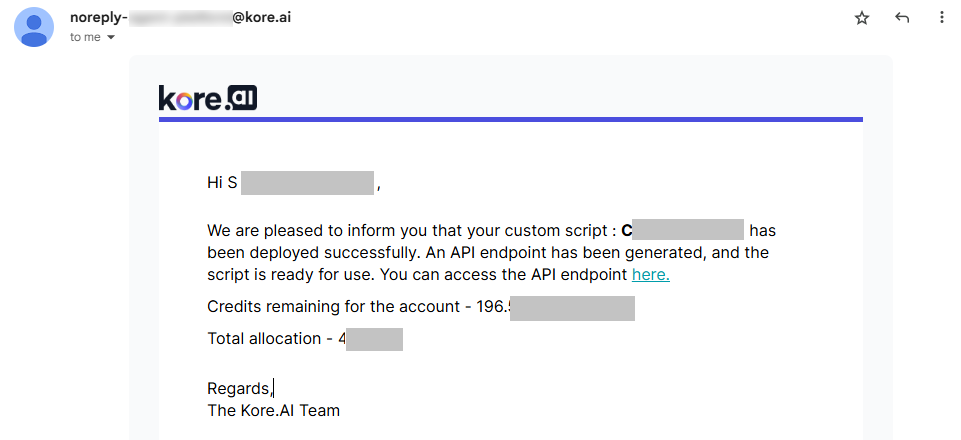This screenshot has height=440, width=961.
Task: Click the "to me" recipient text
Action: click(85, 37)
